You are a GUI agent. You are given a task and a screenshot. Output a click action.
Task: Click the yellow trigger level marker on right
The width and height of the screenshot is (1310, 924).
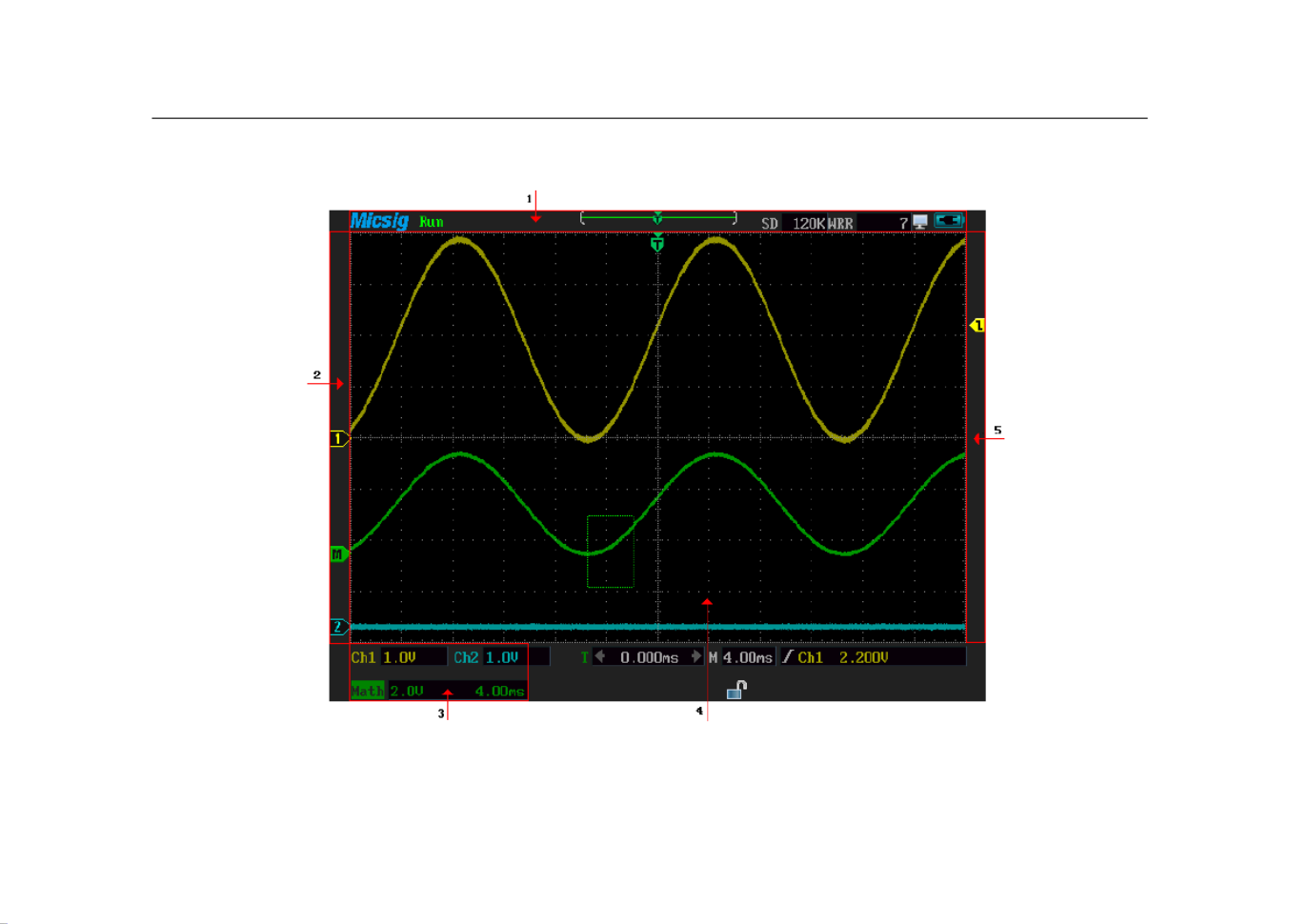[x=977, y=326]
